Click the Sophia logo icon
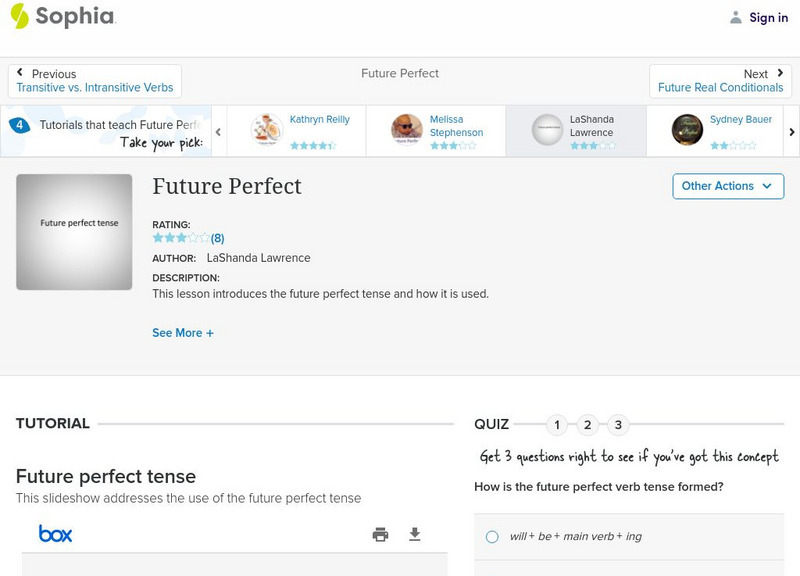Image resolution: width=800 pixels, height=576 pixels. [20, 16]
